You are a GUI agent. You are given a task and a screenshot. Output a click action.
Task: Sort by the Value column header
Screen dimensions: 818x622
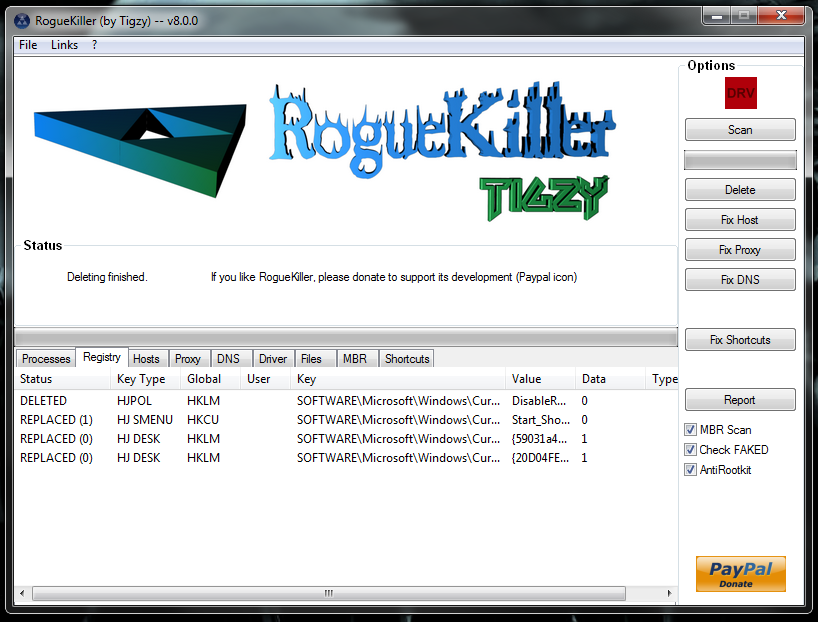tap(540, 379)
